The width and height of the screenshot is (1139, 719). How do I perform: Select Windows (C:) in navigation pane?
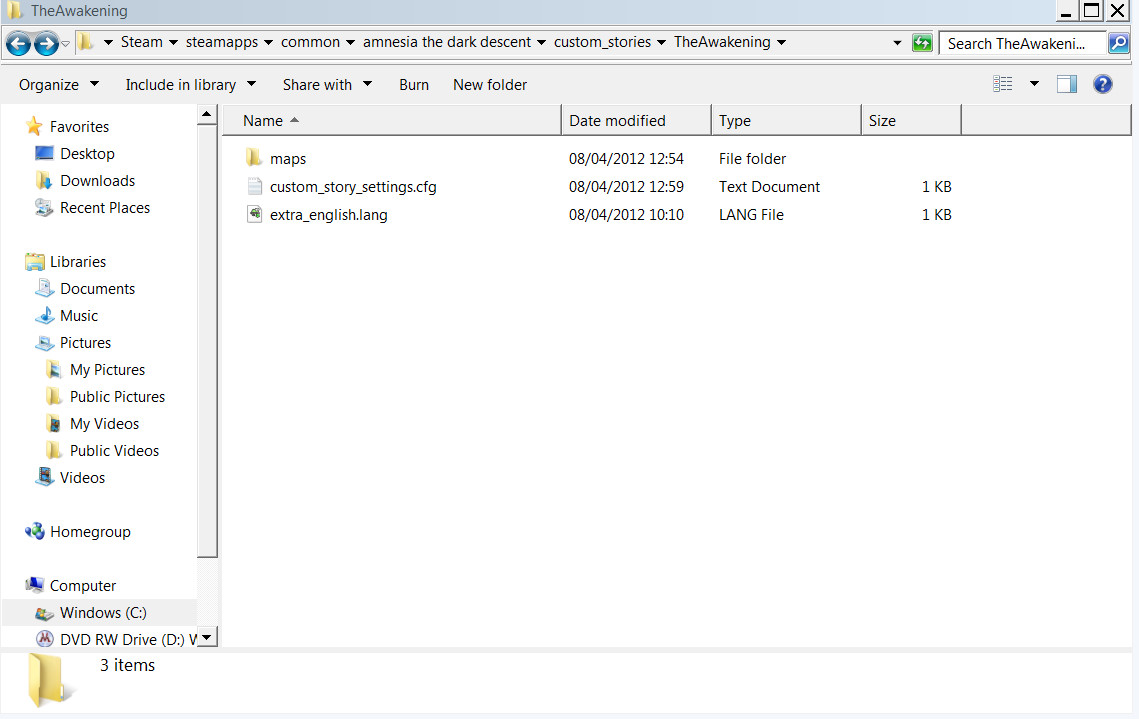pyautogui.click(x=102, y=612)
